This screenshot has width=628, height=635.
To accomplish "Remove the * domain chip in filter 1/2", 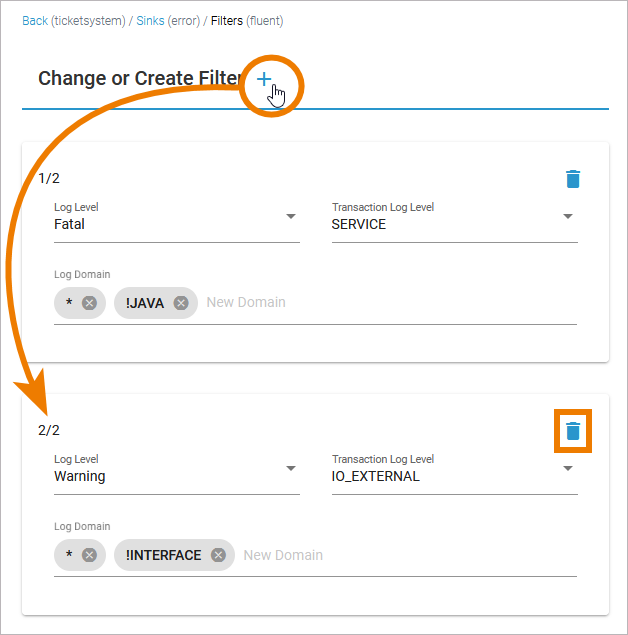I will [x=89, y=303].
